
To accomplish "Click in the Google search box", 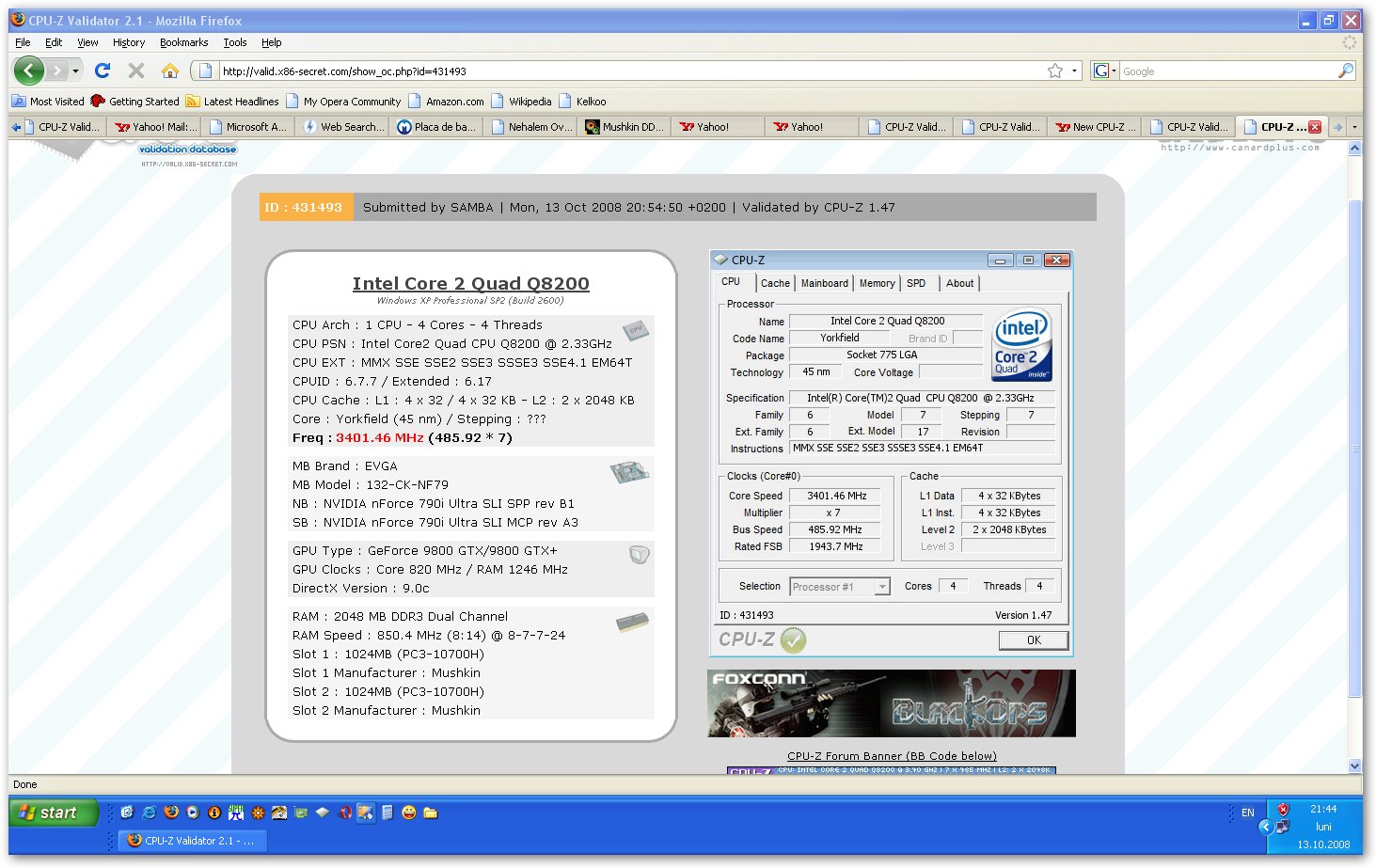I will (1227, 71).
